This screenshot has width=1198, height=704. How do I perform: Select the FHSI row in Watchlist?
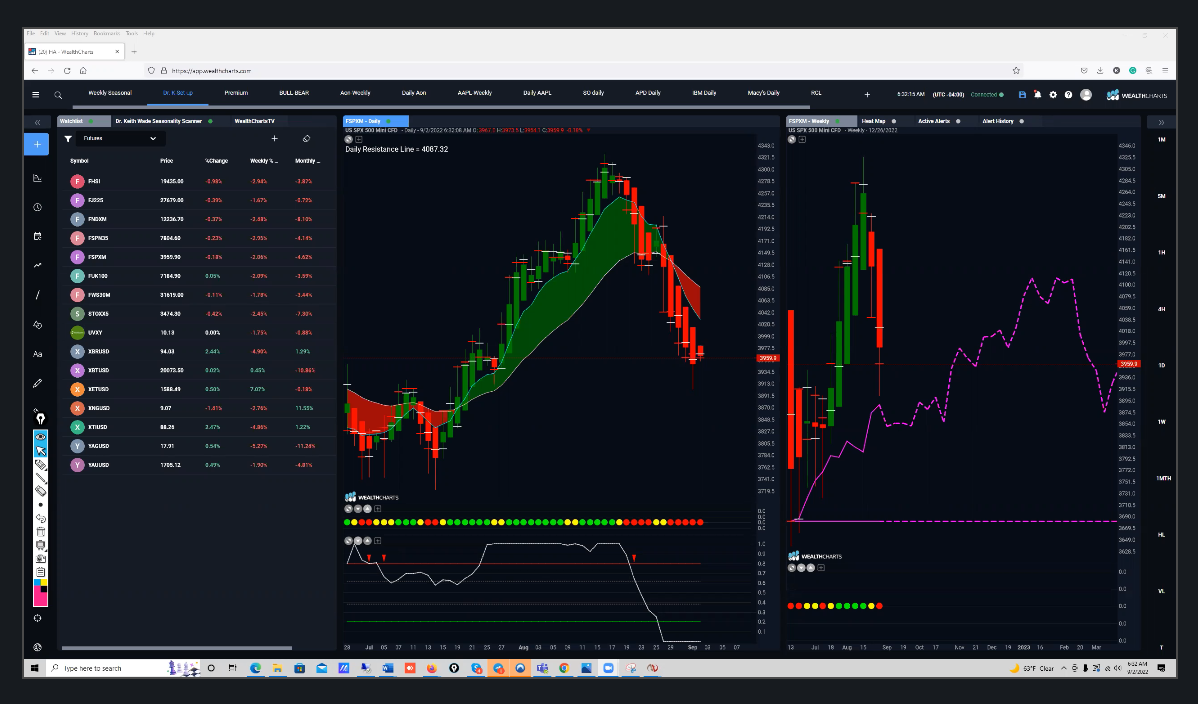point(197,181)
